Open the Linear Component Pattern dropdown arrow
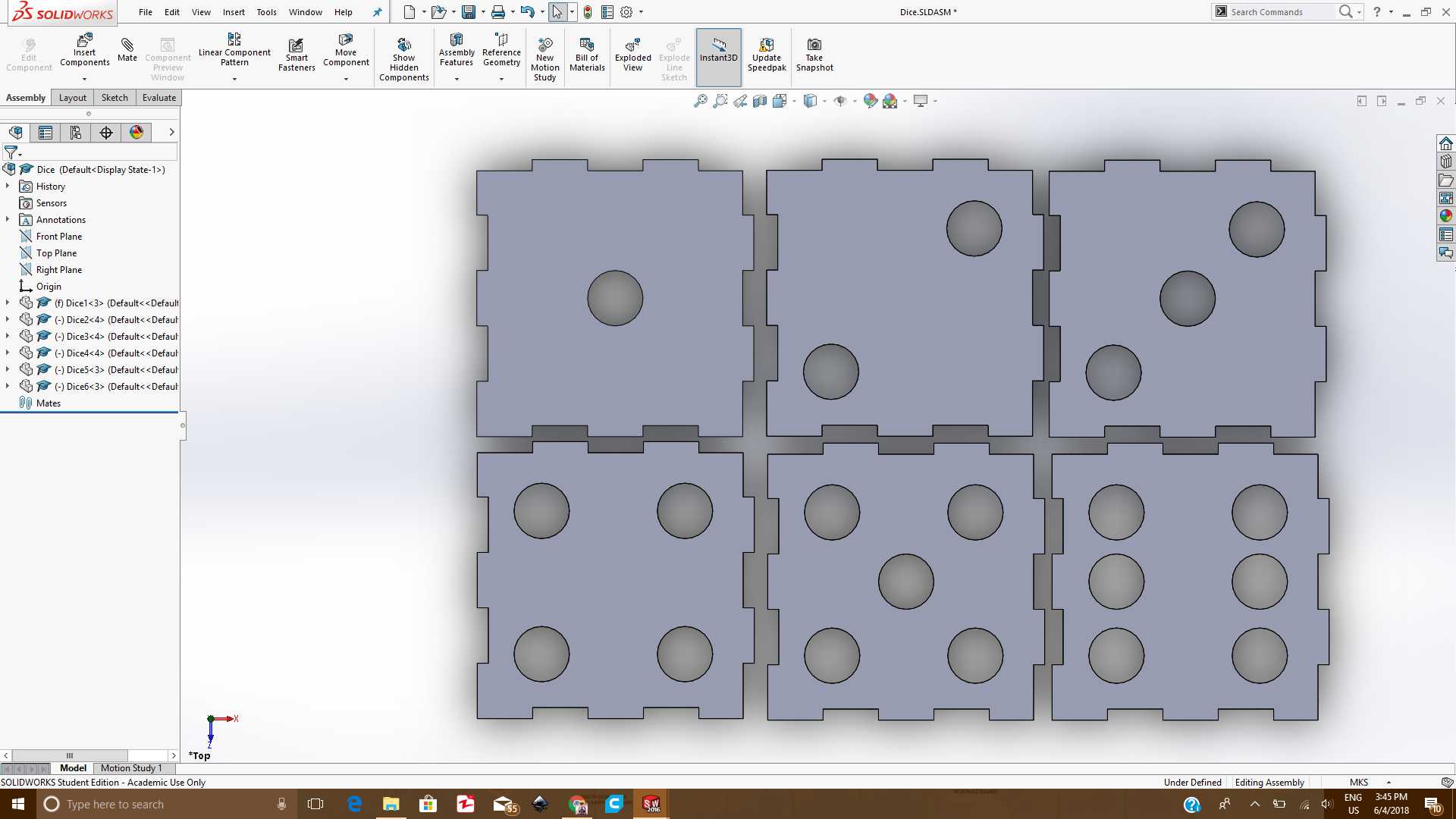 [x=234, y=79]
